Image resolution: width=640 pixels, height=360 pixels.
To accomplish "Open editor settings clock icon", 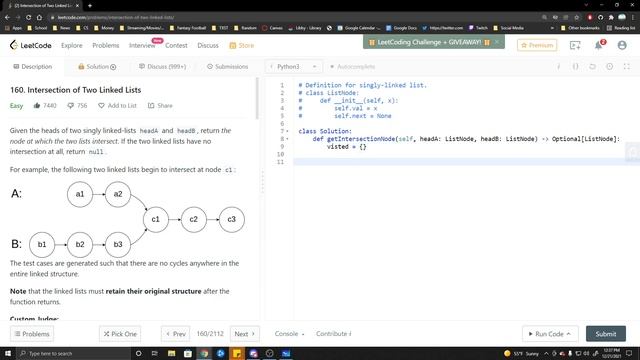I will click(609, 67).
